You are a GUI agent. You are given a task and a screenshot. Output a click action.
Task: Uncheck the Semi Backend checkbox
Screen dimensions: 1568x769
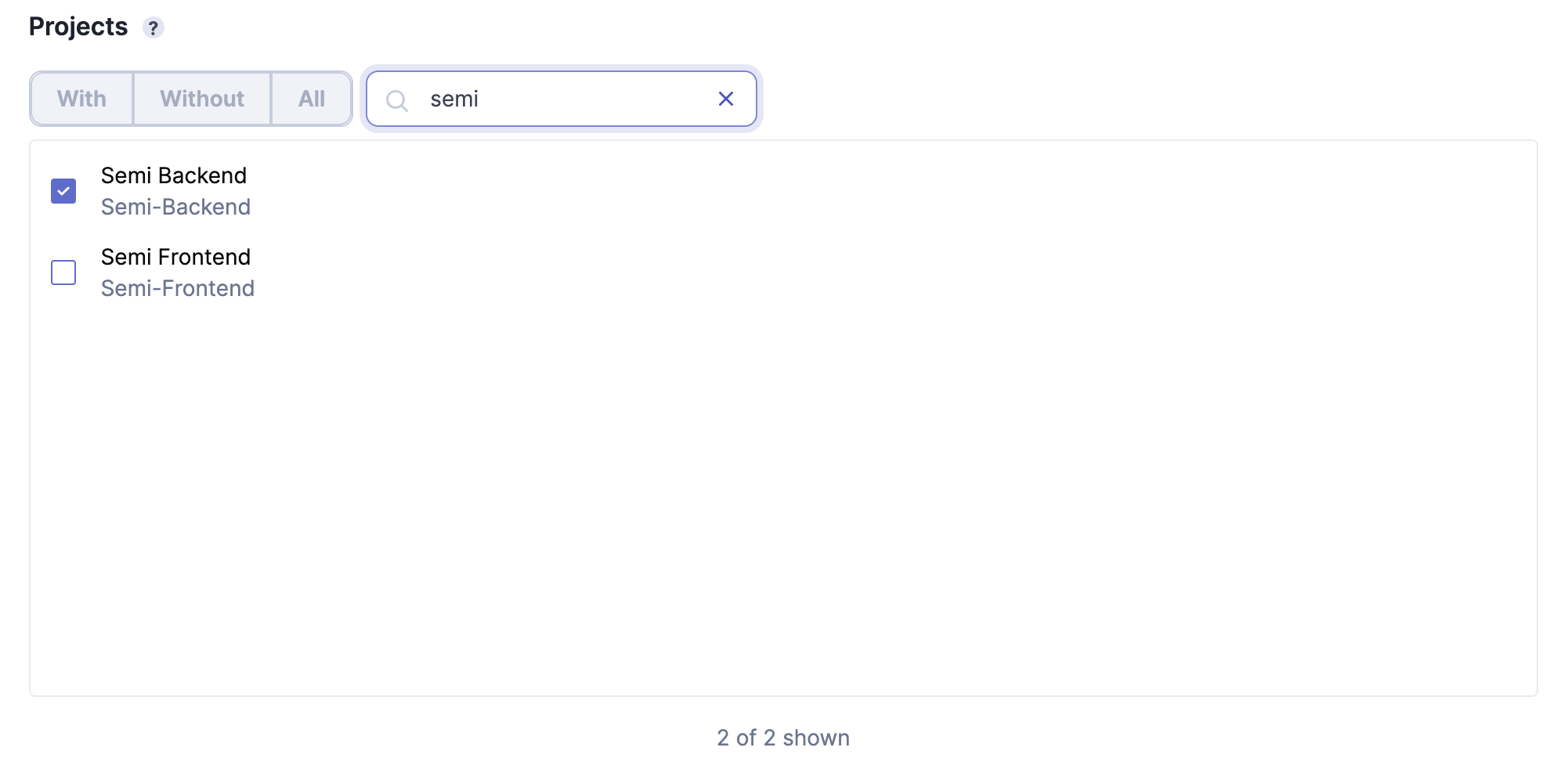[x=63, y=191]
